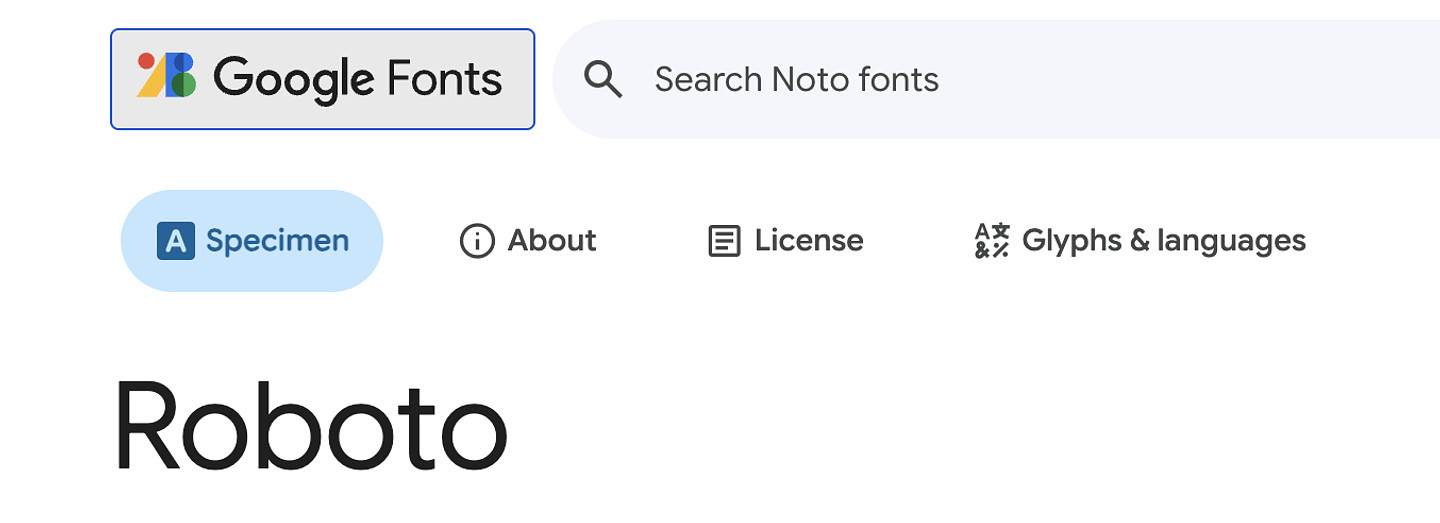Click the word 'Fonts' in the logo
Viewport: 1440px width, 523px height.
(444, 79)
